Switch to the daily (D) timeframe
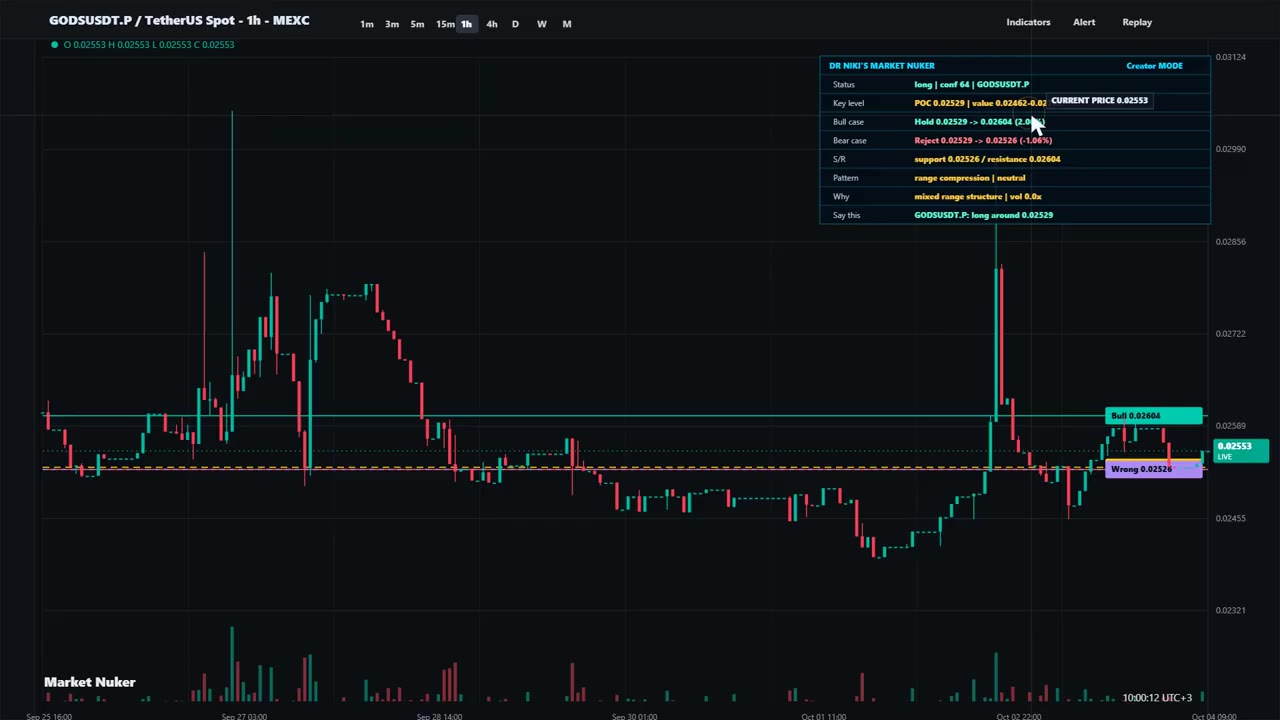1280x720 pixels. click(515, 24)
